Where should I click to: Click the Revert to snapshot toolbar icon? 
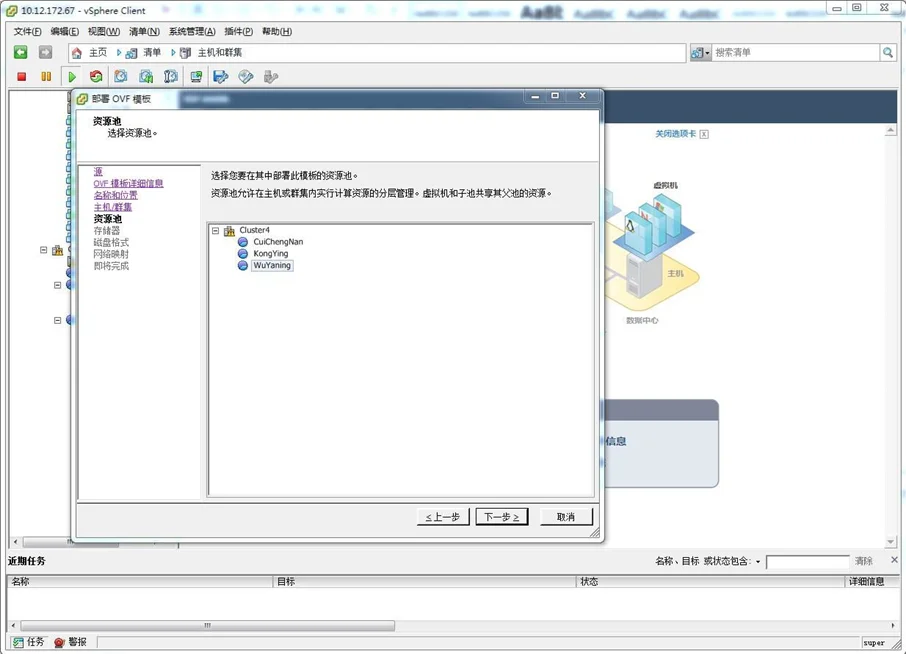146,76
